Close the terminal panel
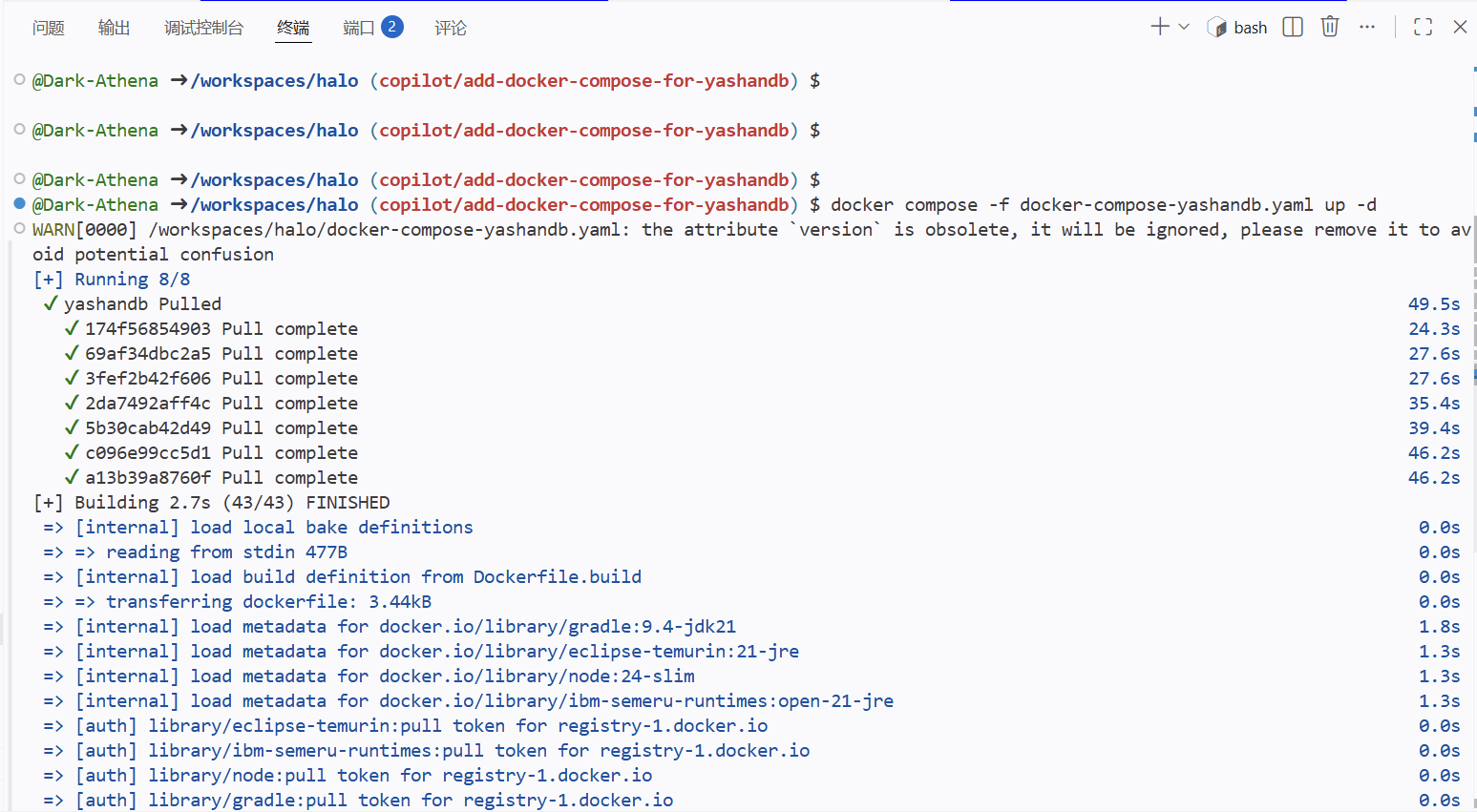 1460,27
